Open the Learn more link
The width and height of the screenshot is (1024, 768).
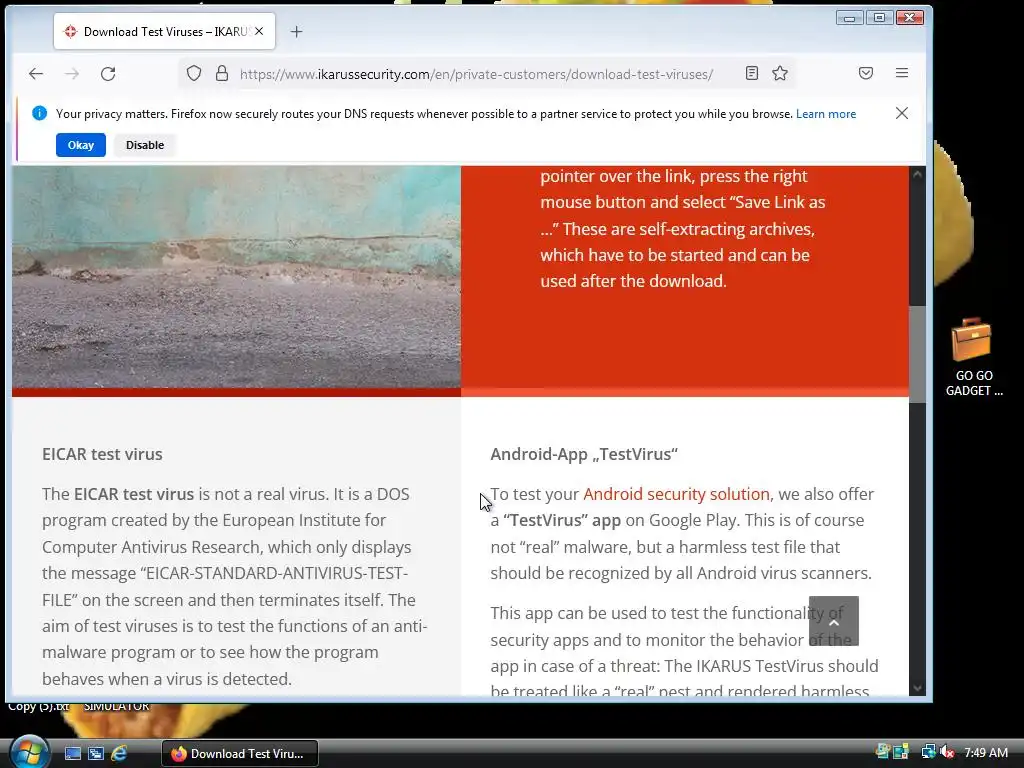point(825,114)
